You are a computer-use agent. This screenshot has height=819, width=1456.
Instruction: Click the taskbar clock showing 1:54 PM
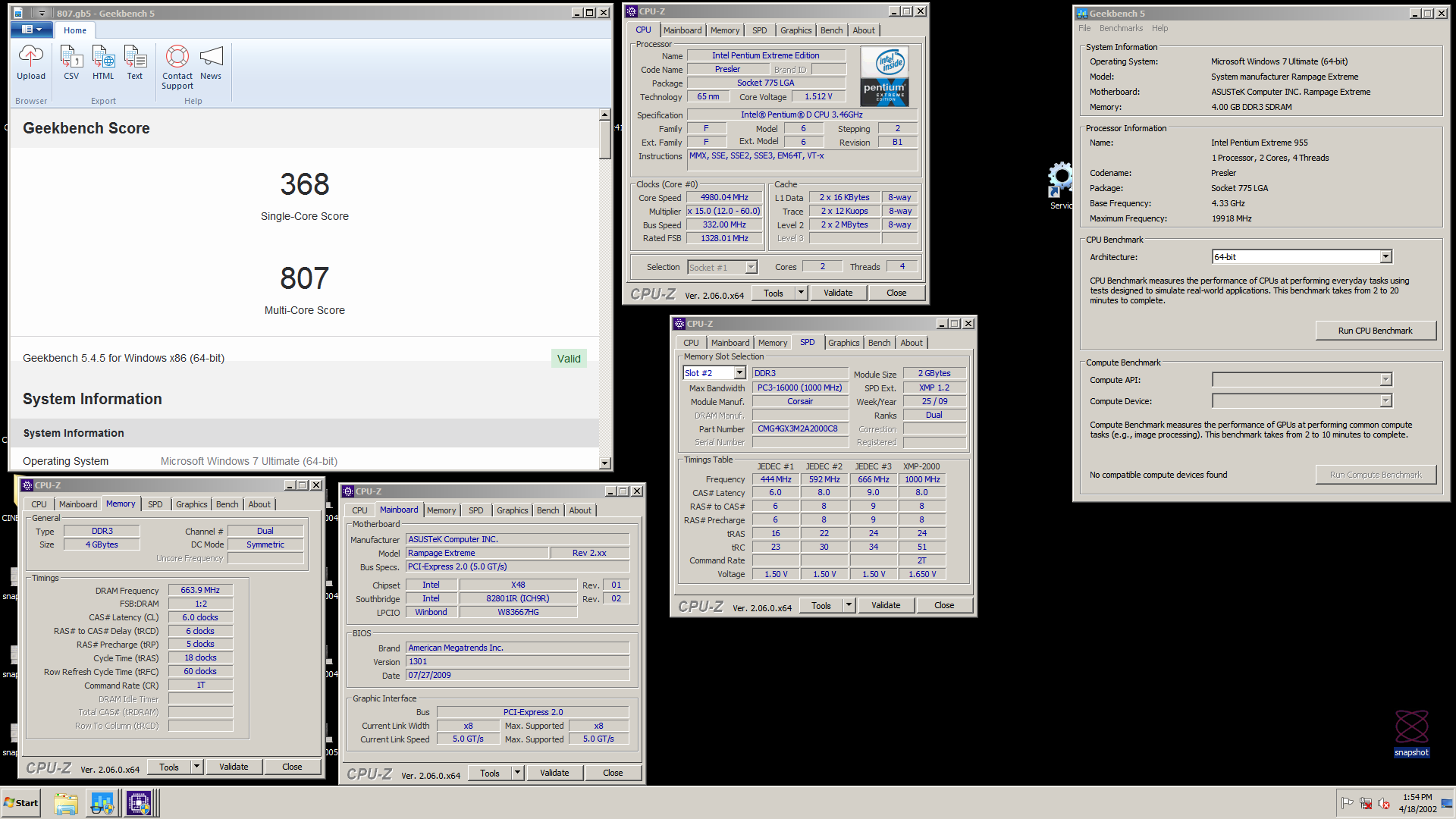pos(1417,803)
